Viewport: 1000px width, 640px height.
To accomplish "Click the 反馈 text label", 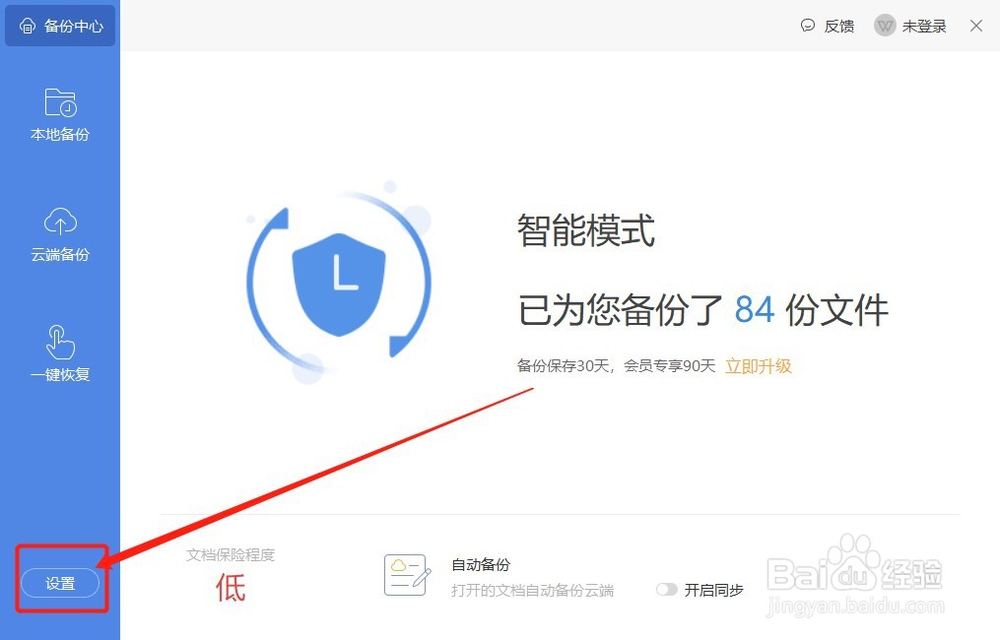I will (839, 26).
